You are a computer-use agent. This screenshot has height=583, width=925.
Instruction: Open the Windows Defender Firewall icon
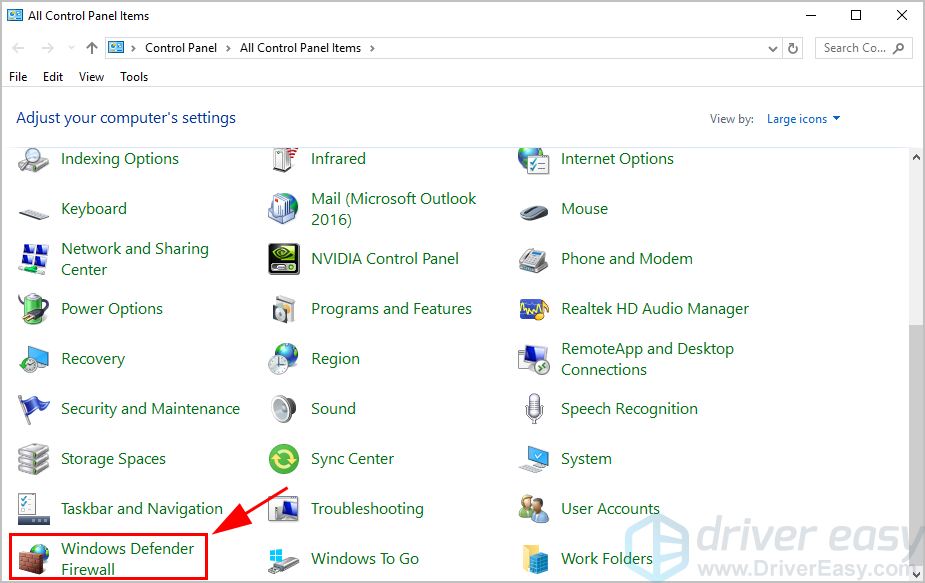pyautogui.click(x=33, y=559)
